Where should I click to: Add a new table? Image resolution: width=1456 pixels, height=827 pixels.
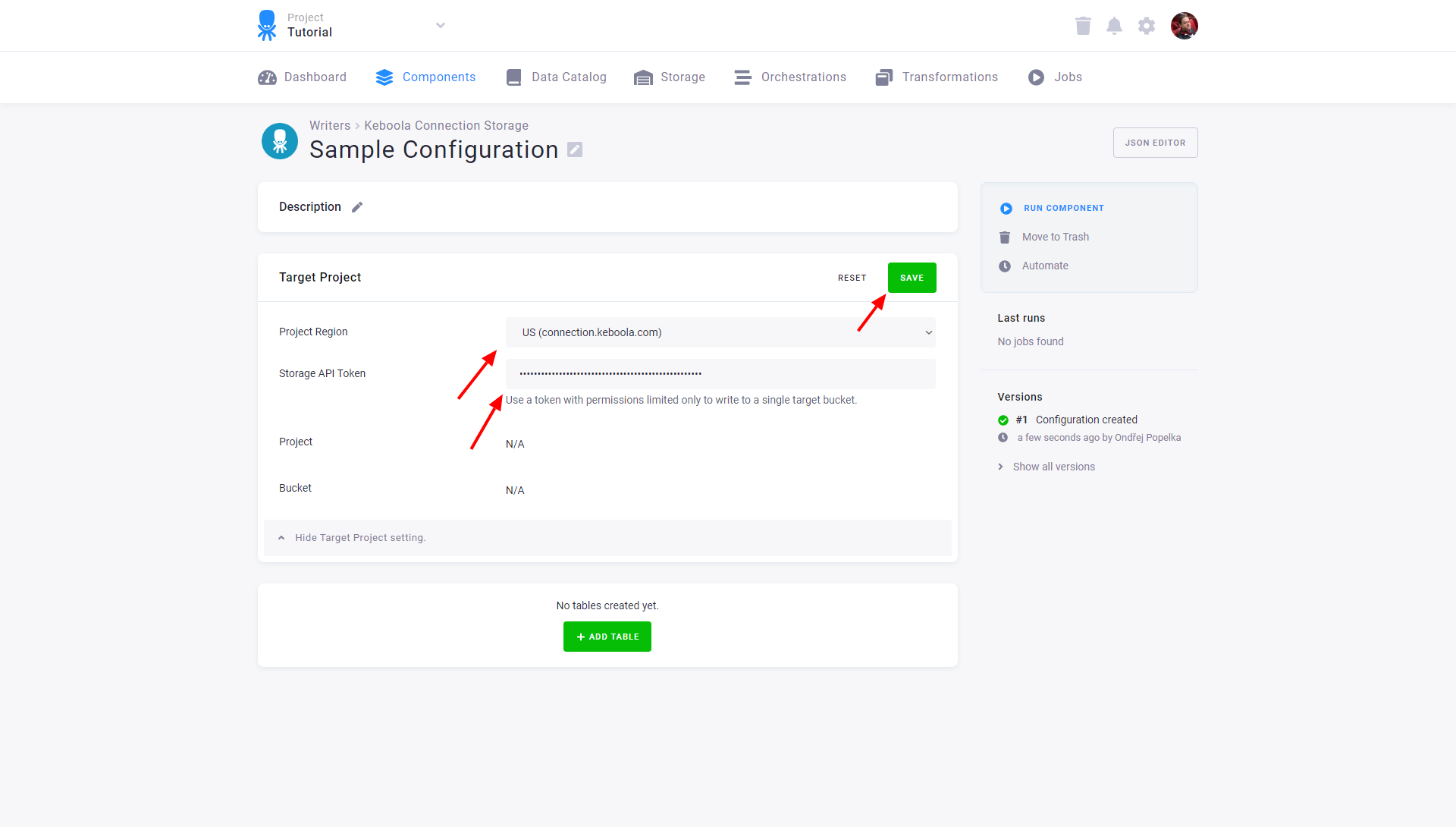point(607,637)
